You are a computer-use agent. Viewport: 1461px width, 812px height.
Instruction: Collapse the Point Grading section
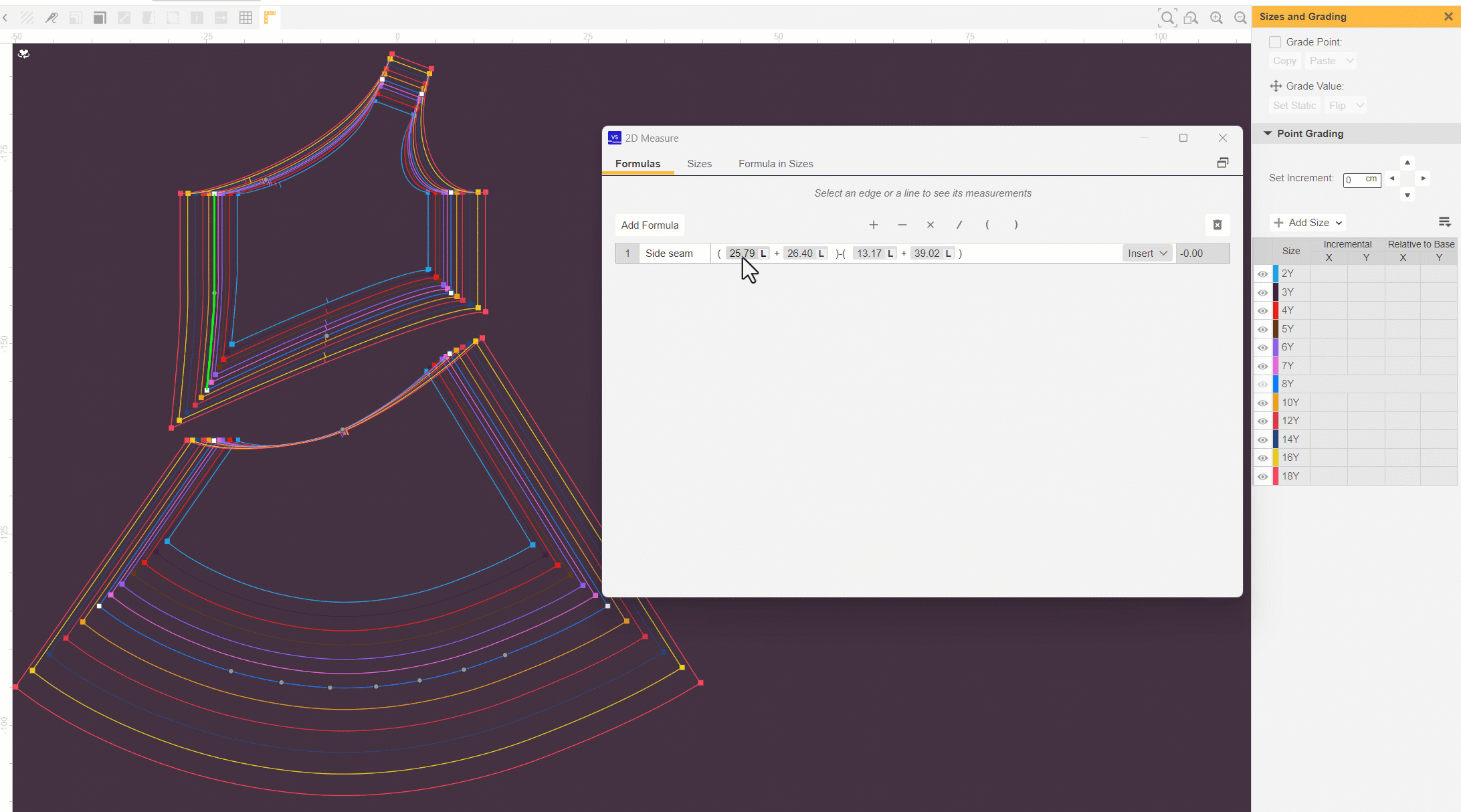pyautogui.click(x=1267, y=134)
